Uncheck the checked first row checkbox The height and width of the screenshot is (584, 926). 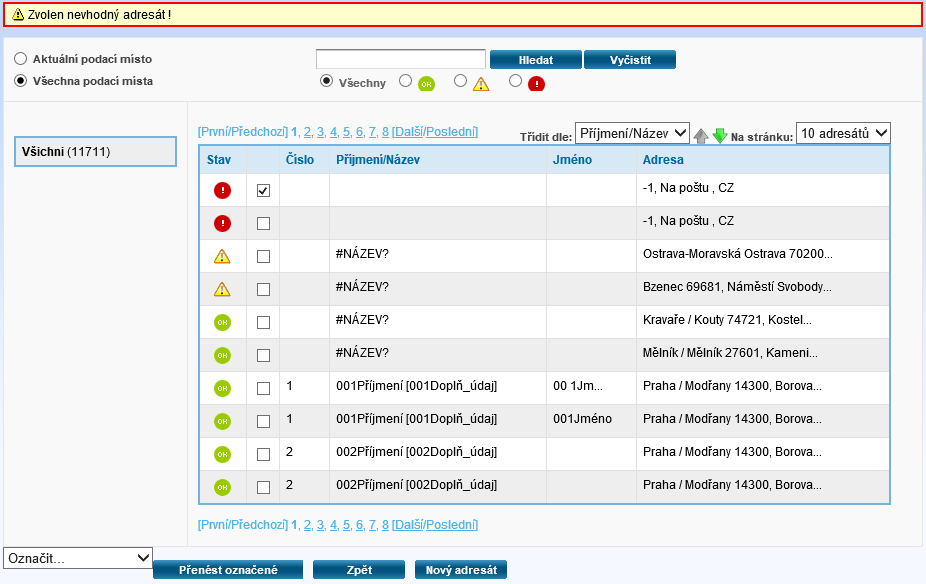pyautogui.click(x=263, y=190)
